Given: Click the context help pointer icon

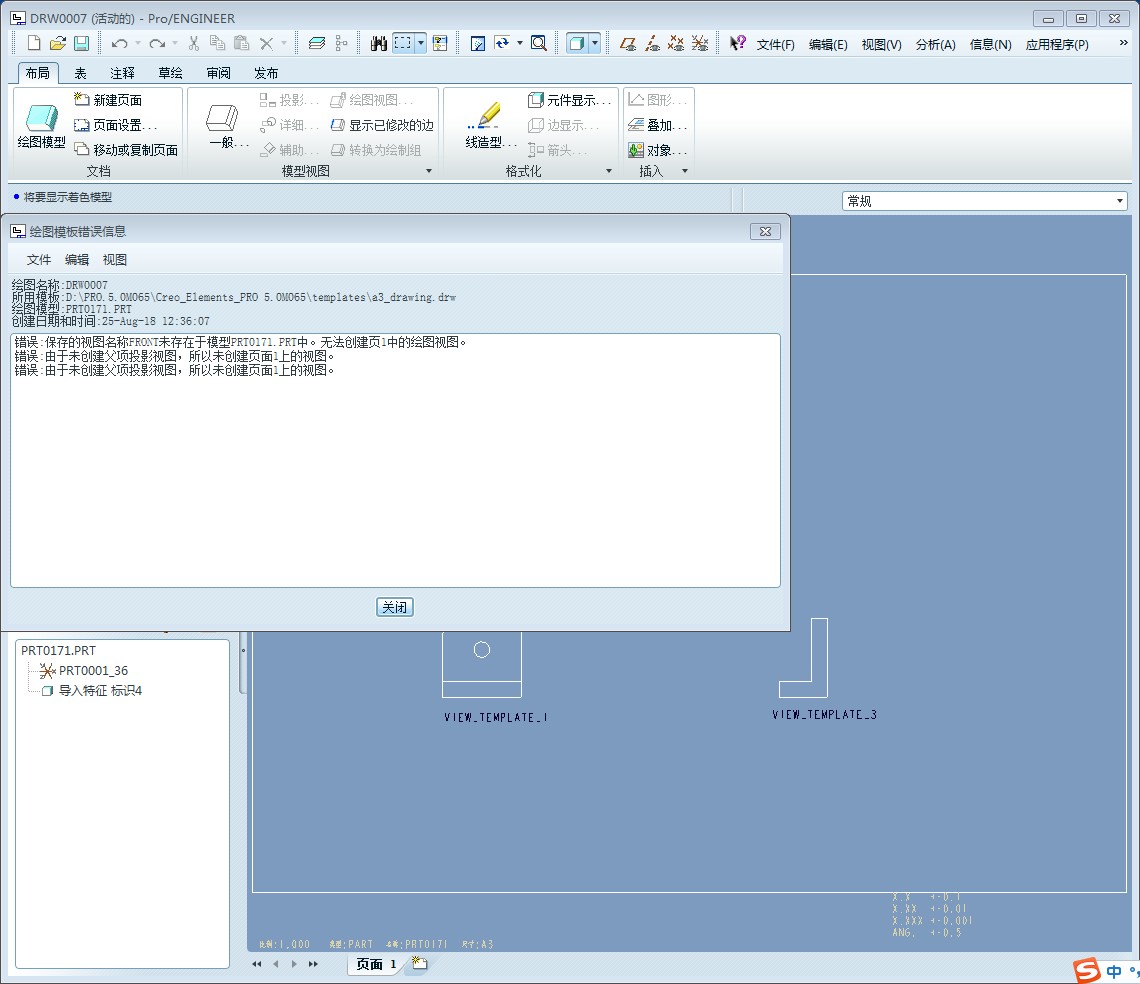Looking at the screenshot, I should [x=737, y=44].
